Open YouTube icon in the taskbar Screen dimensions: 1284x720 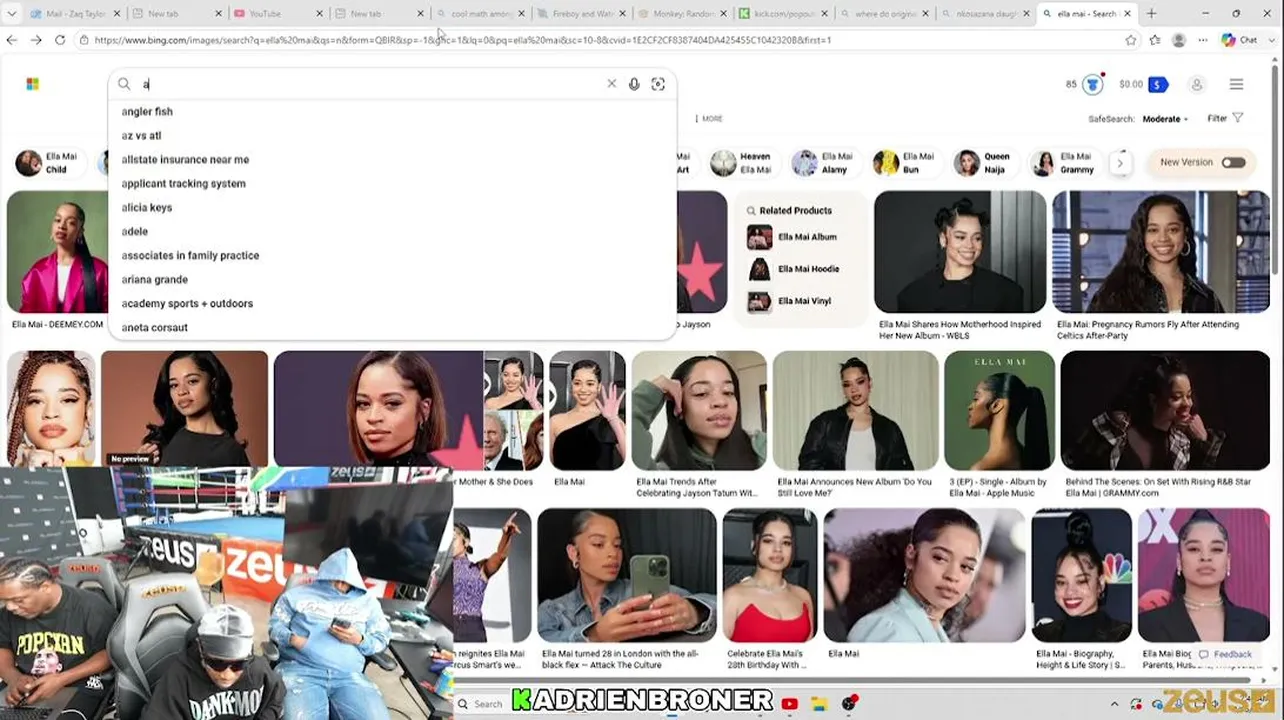point(790,704)
